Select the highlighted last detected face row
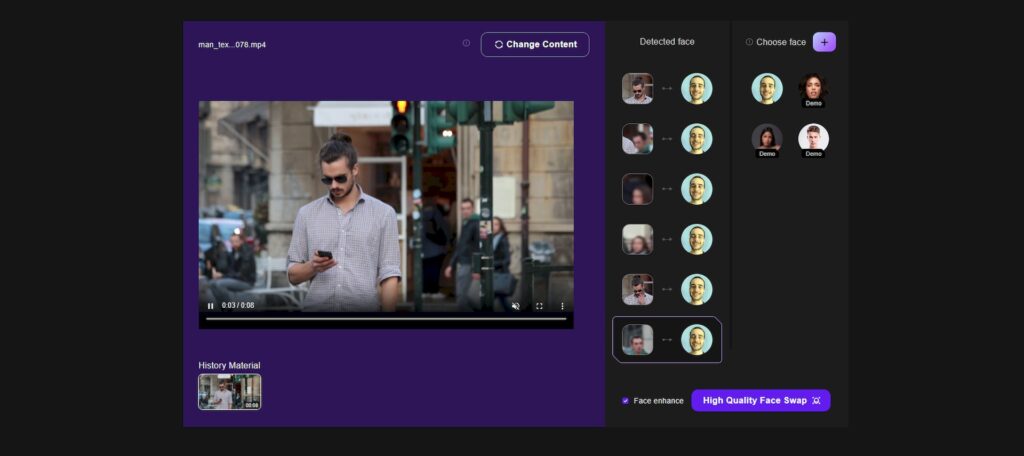The image size is (1024, 456). [x=666, y=340]
